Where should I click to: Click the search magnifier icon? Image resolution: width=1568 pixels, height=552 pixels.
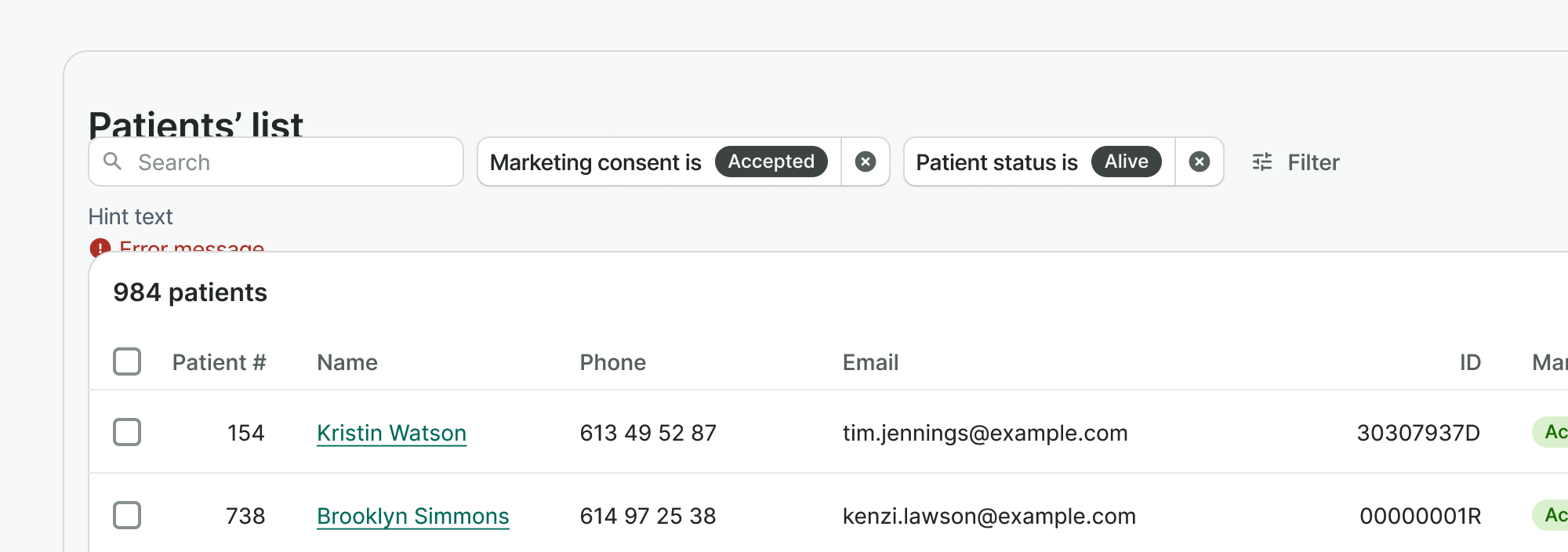tap(113, 162)
